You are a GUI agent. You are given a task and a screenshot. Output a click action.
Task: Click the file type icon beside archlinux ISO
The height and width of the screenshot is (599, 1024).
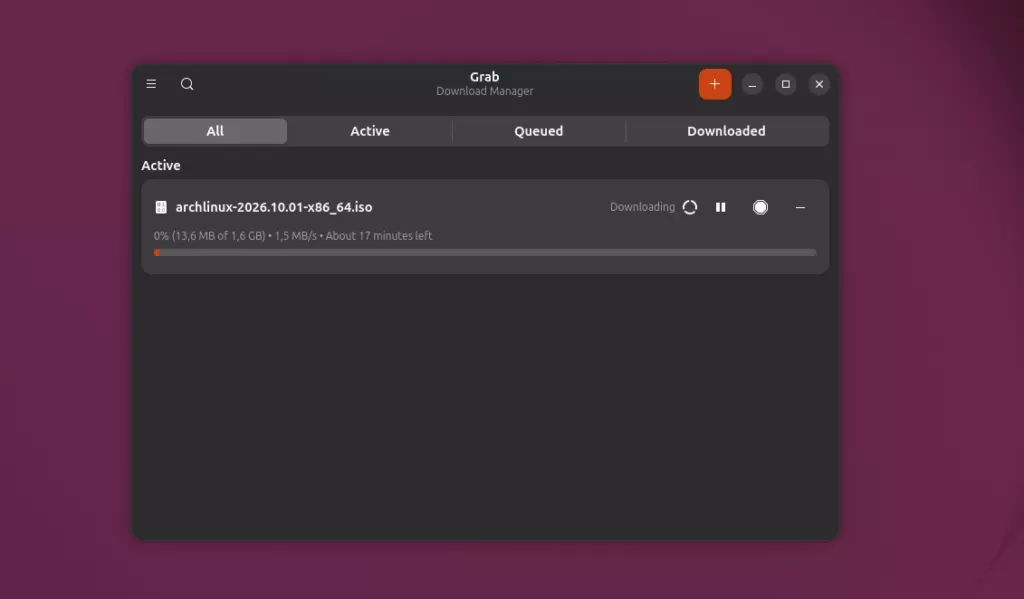pyautogui.click(x=161, y=207)
